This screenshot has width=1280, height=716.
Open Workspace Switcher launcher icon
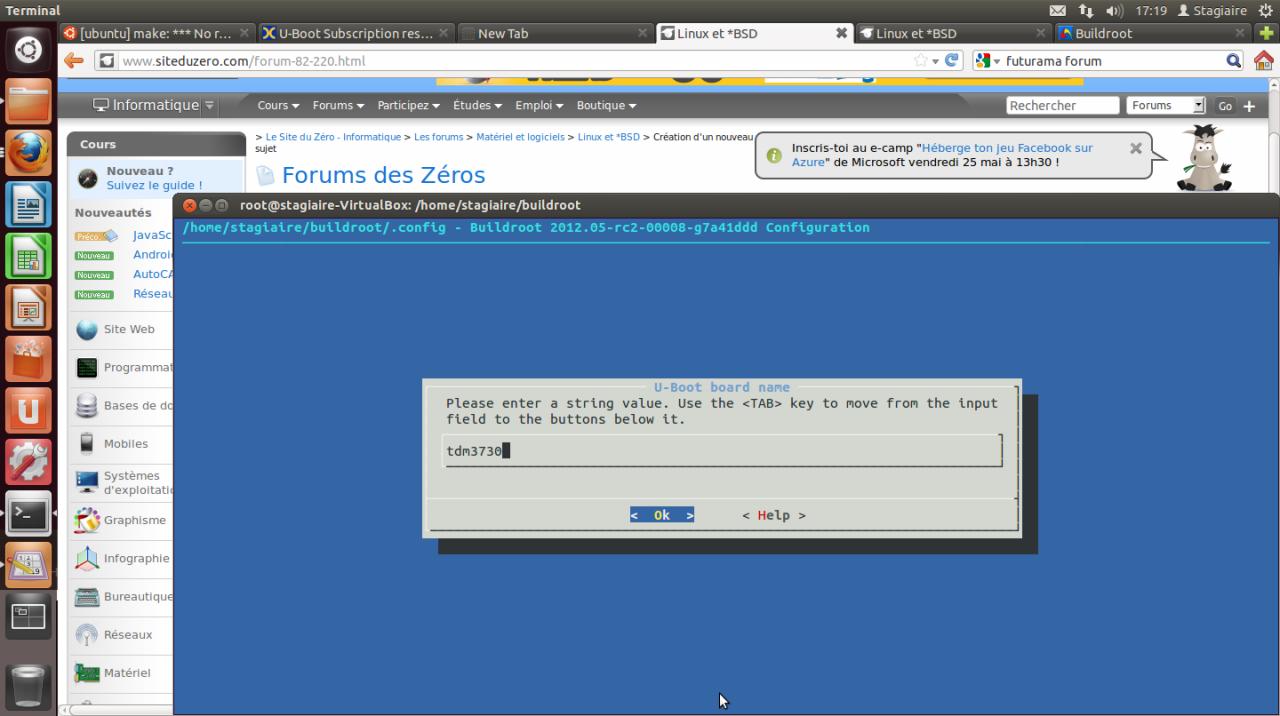pos(27,617)
